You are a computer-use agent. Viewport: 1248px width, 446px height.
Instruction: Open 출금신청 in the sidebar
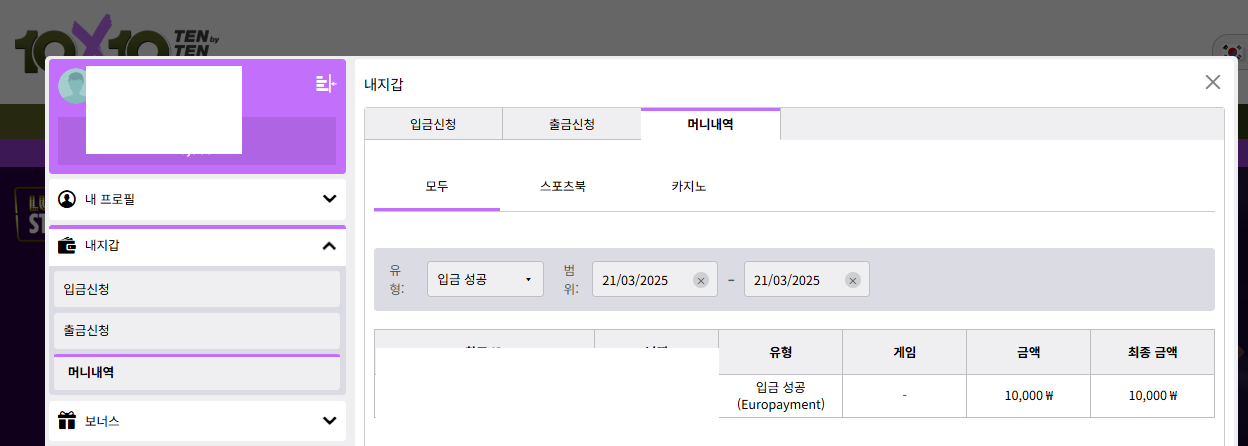196,331
